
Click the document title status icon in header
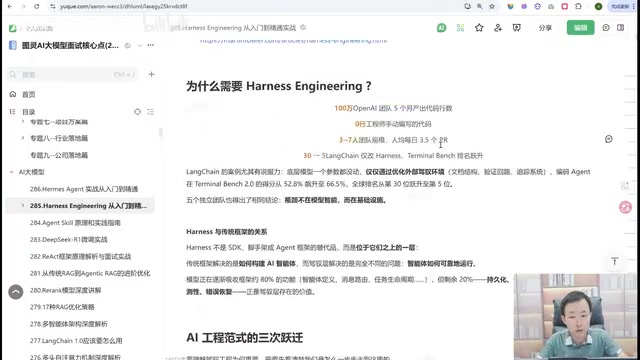[x=303, y=27]
